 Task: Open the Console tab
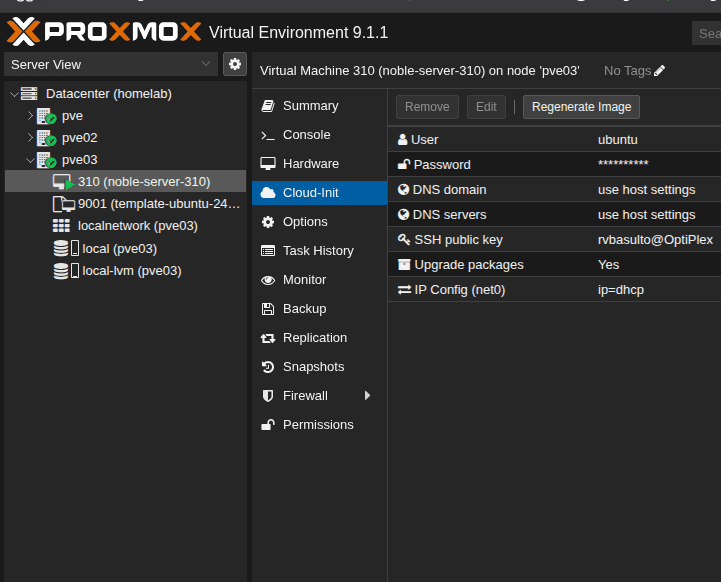pyautogui.click(x=306, y=135)
